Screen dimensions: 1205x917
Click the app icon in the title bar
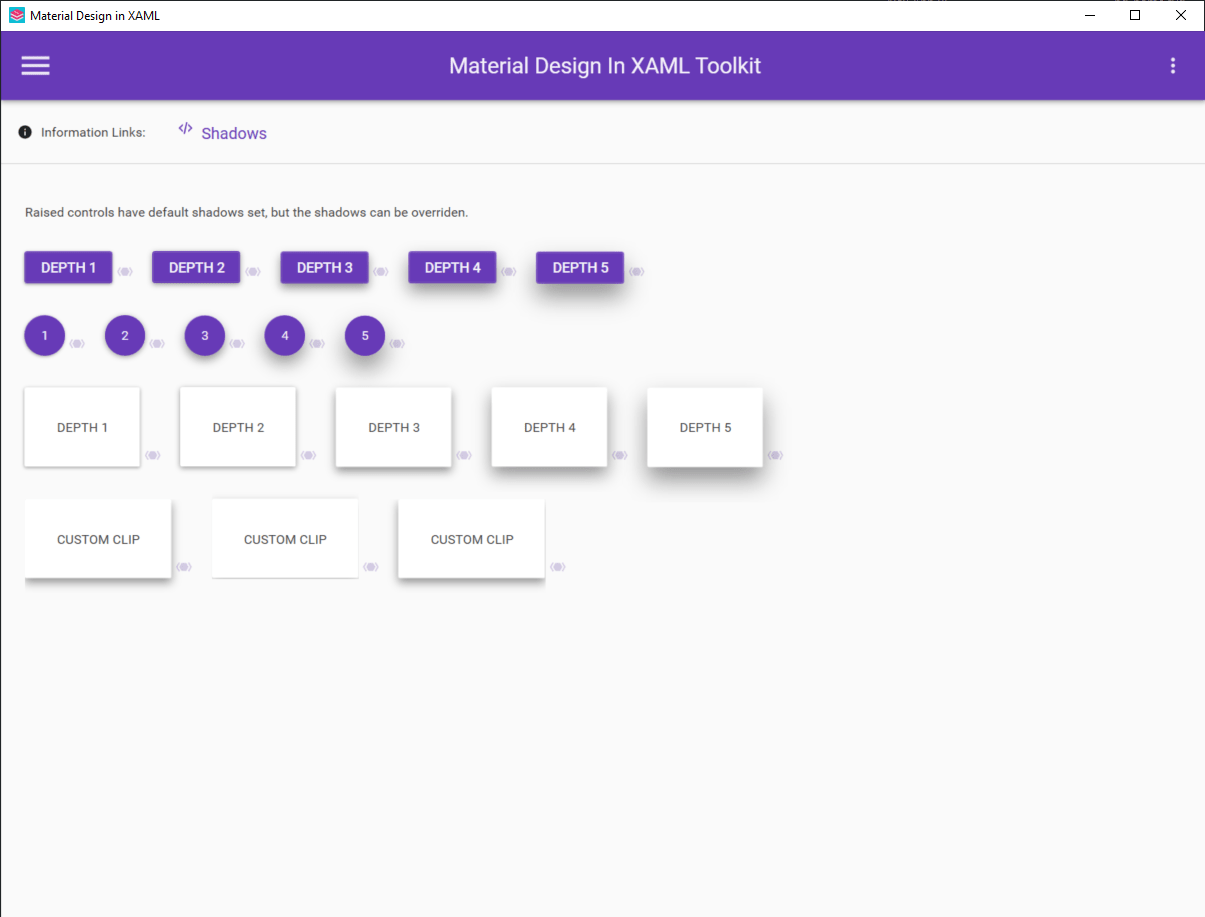(16, 15)
